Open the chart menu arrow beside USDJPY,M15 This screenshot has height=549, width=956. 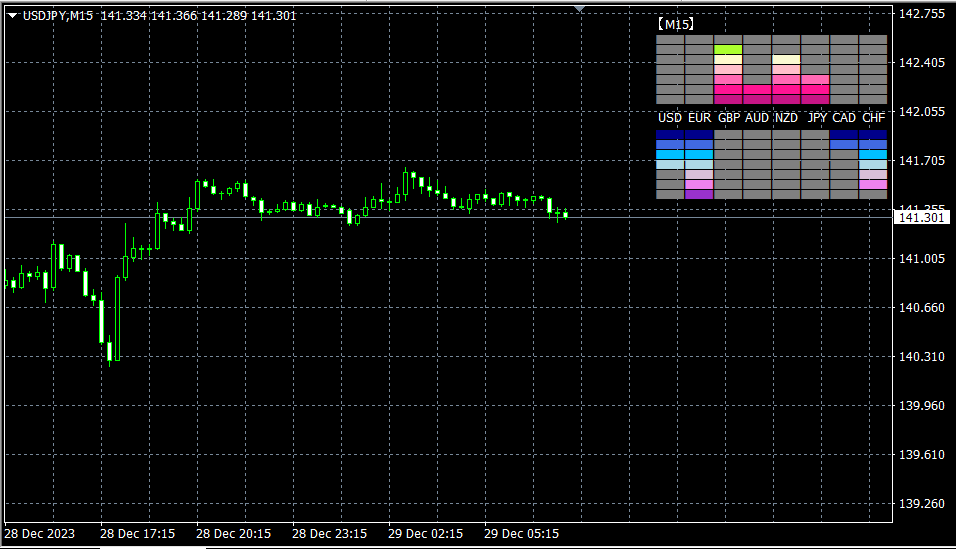pos(12,16)
